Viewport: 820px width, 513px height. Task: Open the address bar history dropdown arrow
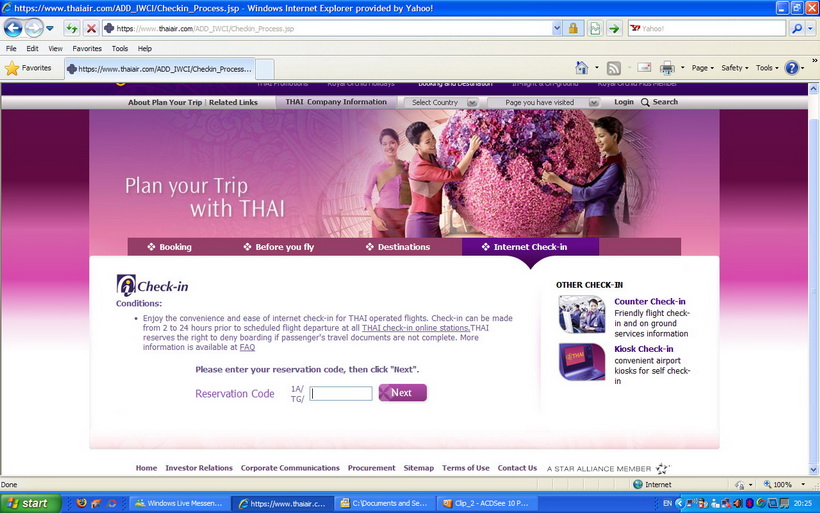[557, 28]
